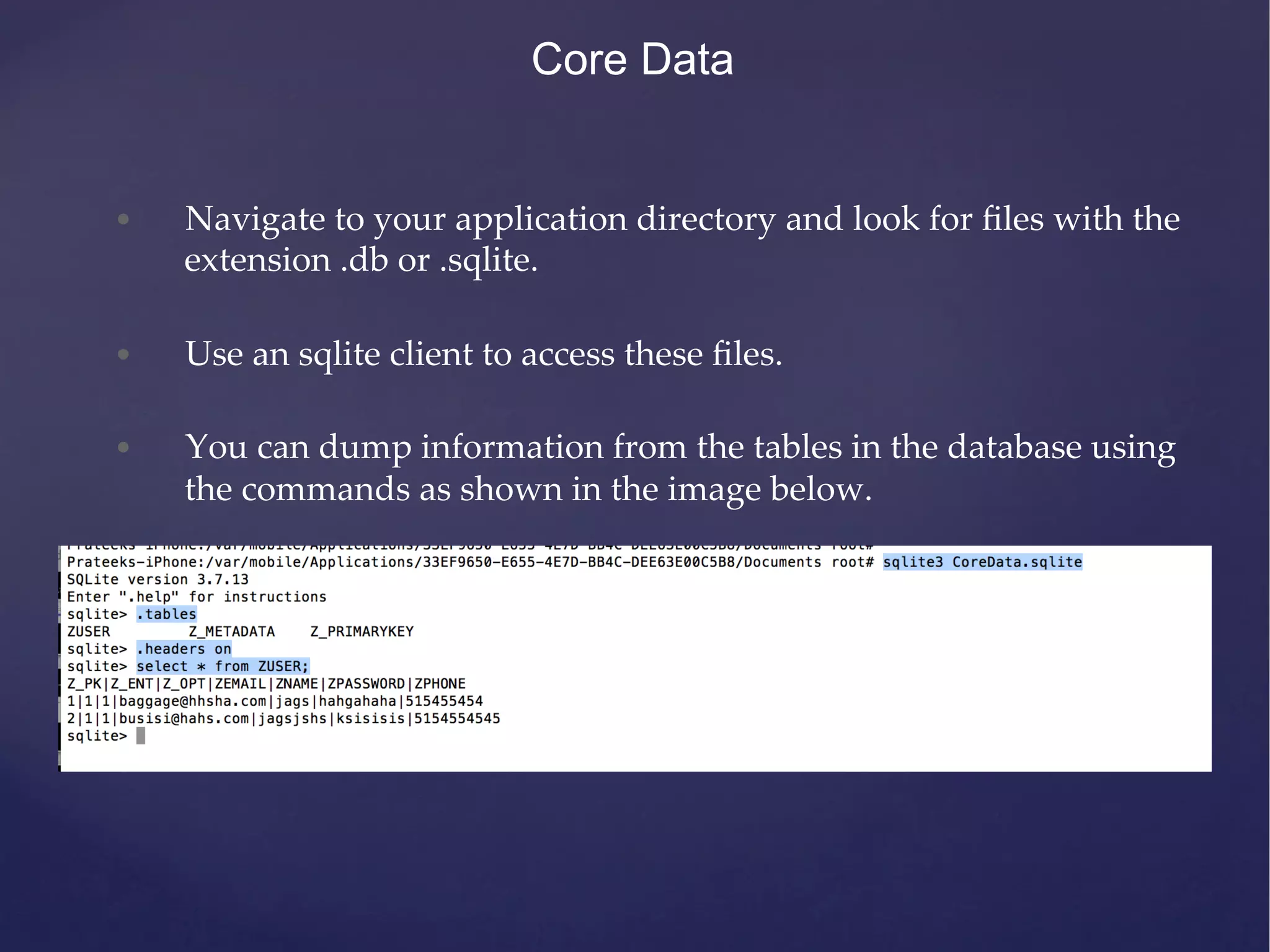1270x952 pixels.
Task: Click the highlighted 'sqlite3 CoreData.sqlite' command
Action: click(982, 562)
